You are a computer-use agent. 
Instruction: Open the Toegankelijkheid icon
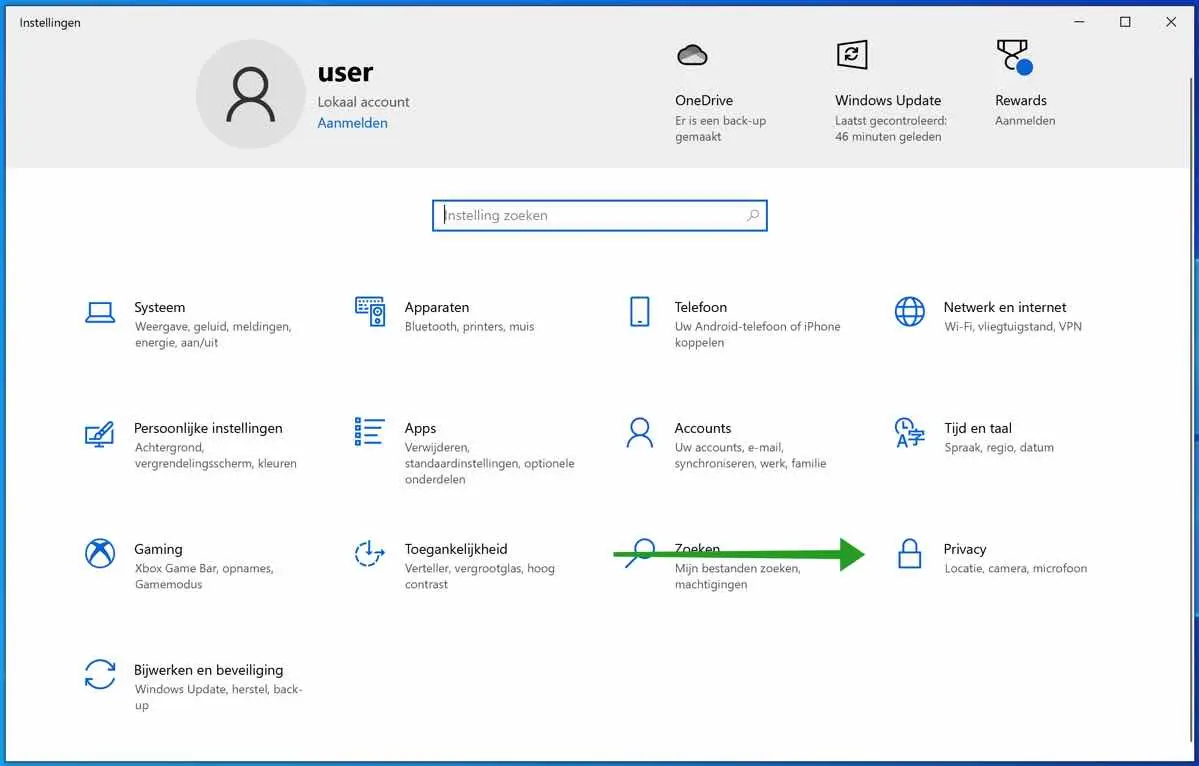(x=369, y=553)
